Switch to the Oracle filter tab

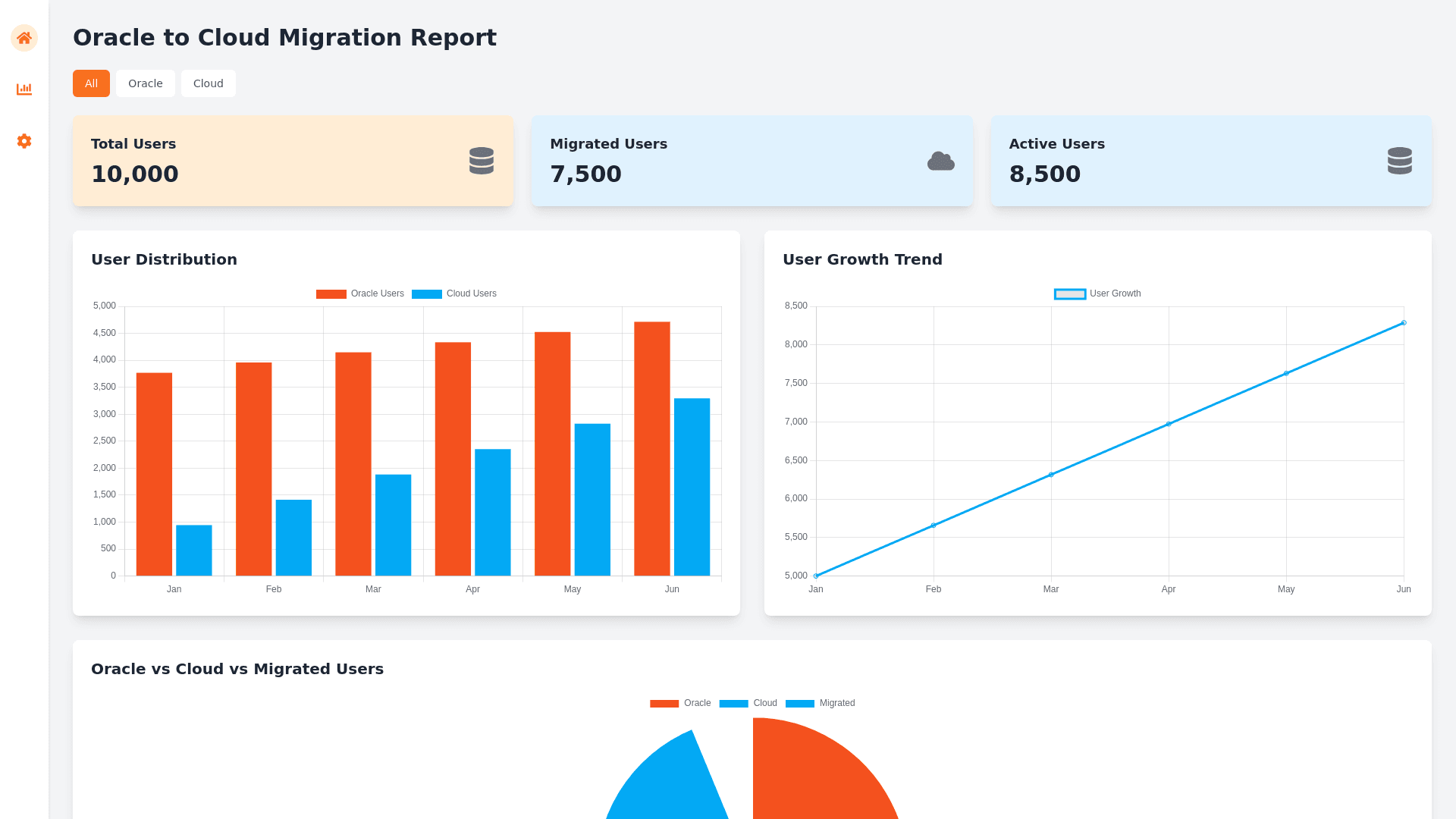point(145,83)
